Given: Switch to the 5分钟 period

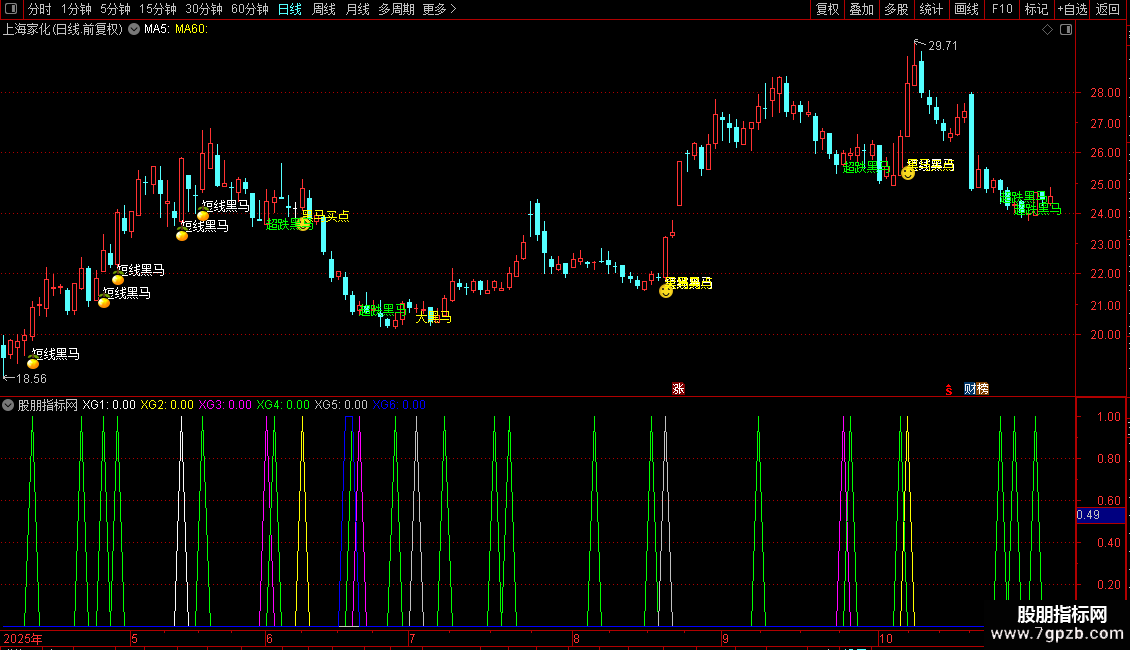Looking at the screenshot, I should click(x=115, y=9).
